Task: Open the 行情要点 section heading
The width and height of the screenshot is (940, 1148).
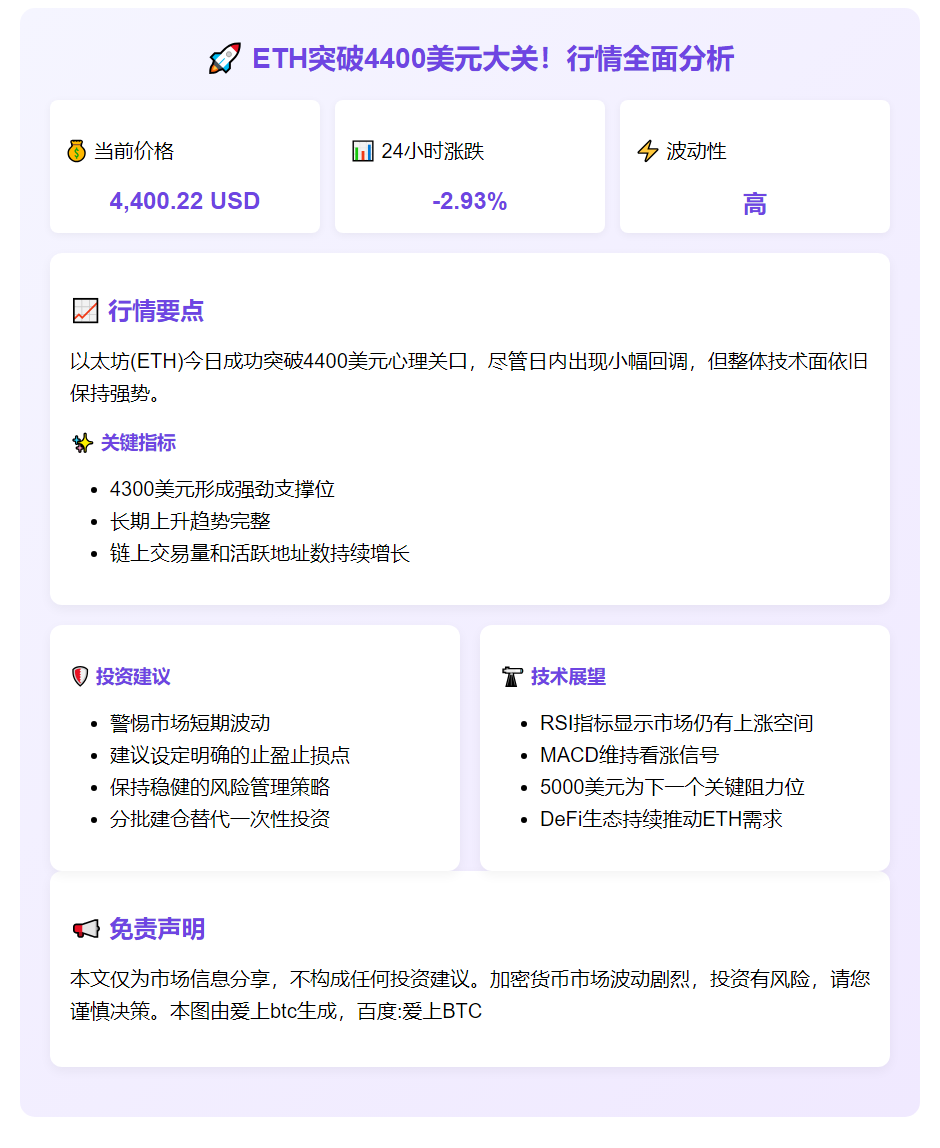Action: pyautogui.click(x=155, y=311)
